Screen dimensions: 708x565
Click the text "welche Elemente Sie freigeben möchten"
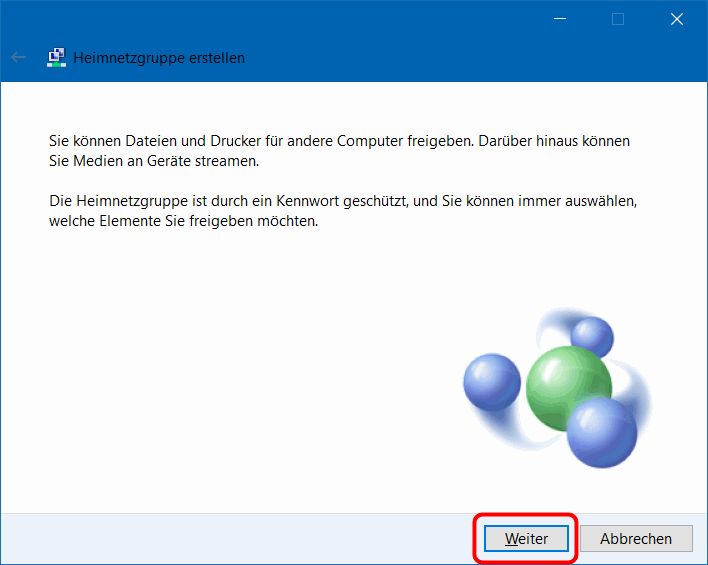coord(183,221)
